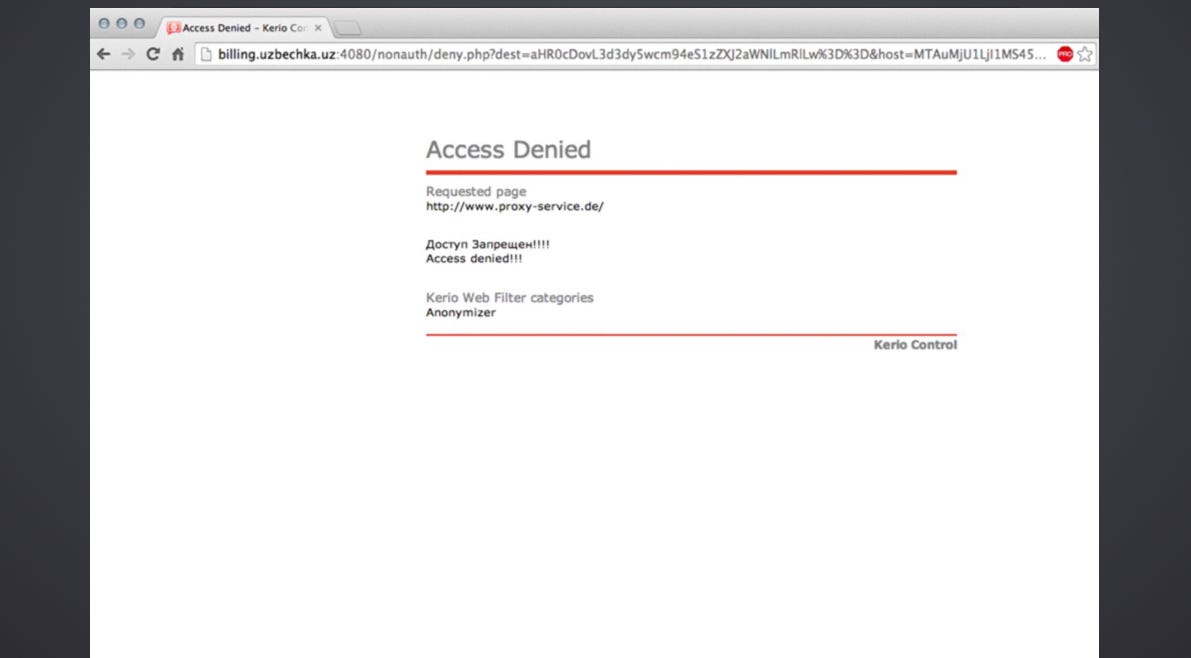Click the Access denied!!! message text

tap(474, 258)
